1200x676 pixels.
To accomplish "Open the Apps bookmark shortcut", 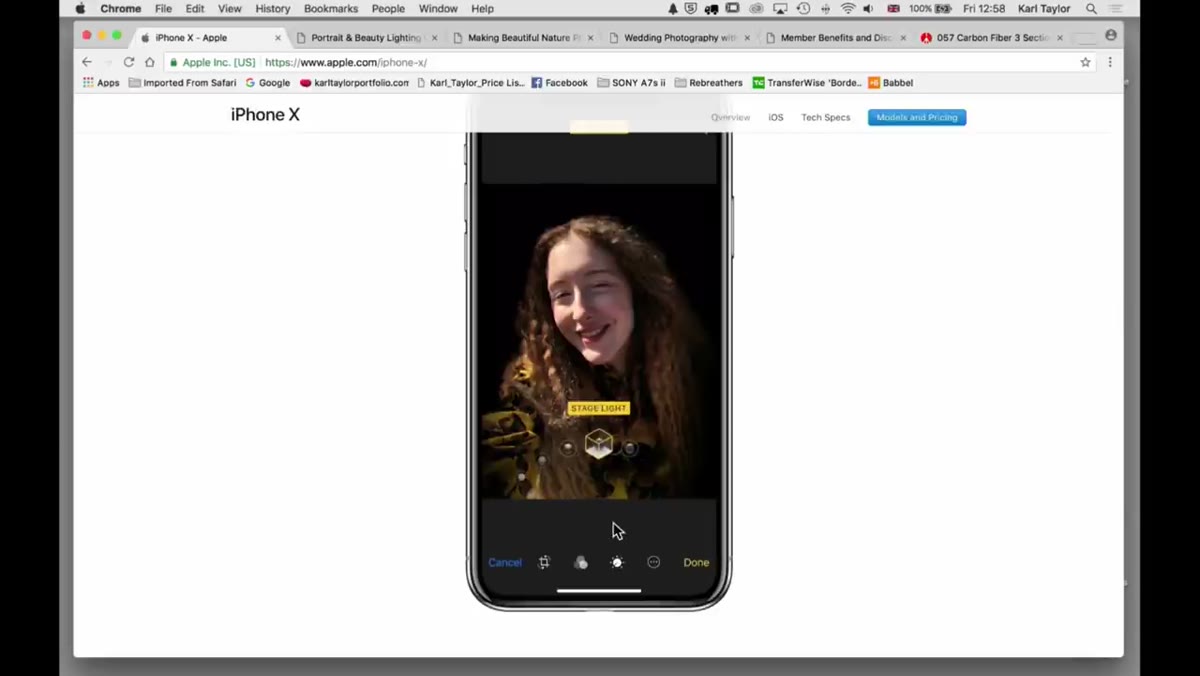I will click(x=101, y=83).
